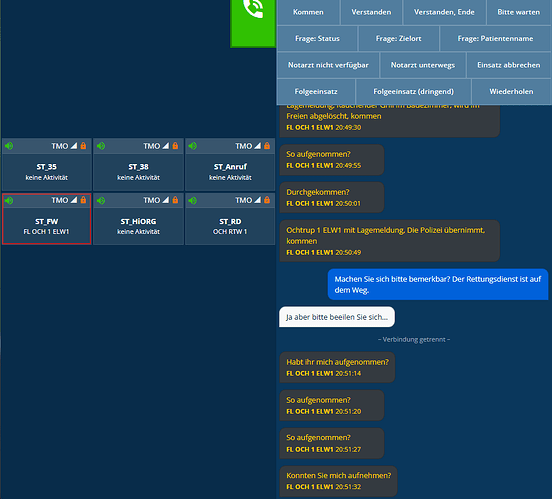Select the ST_Anruf channel tile

tap(230, 164)
